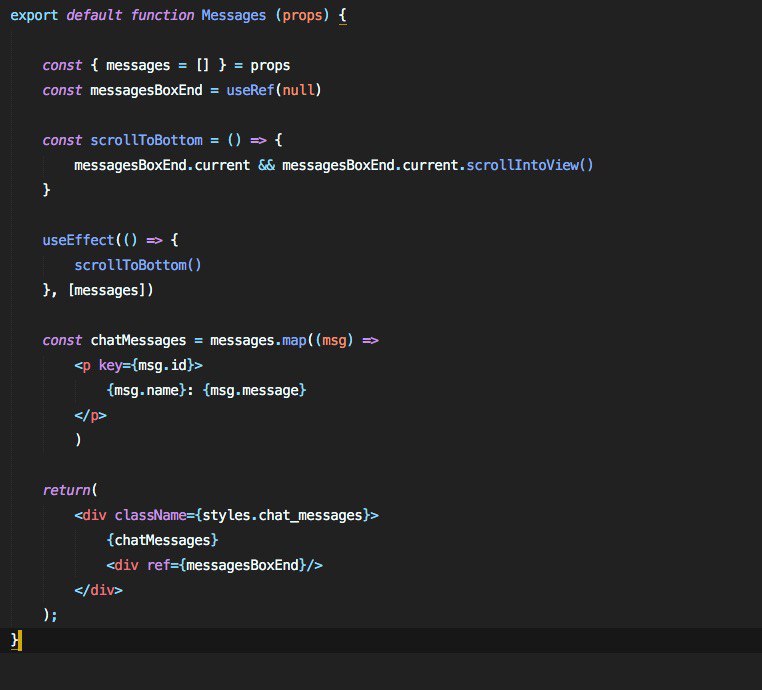The width and height of the screenshot is (762, 690).
Task: Click useRef in the messagesBoxEnd declaration
Action: click(250, 90)
